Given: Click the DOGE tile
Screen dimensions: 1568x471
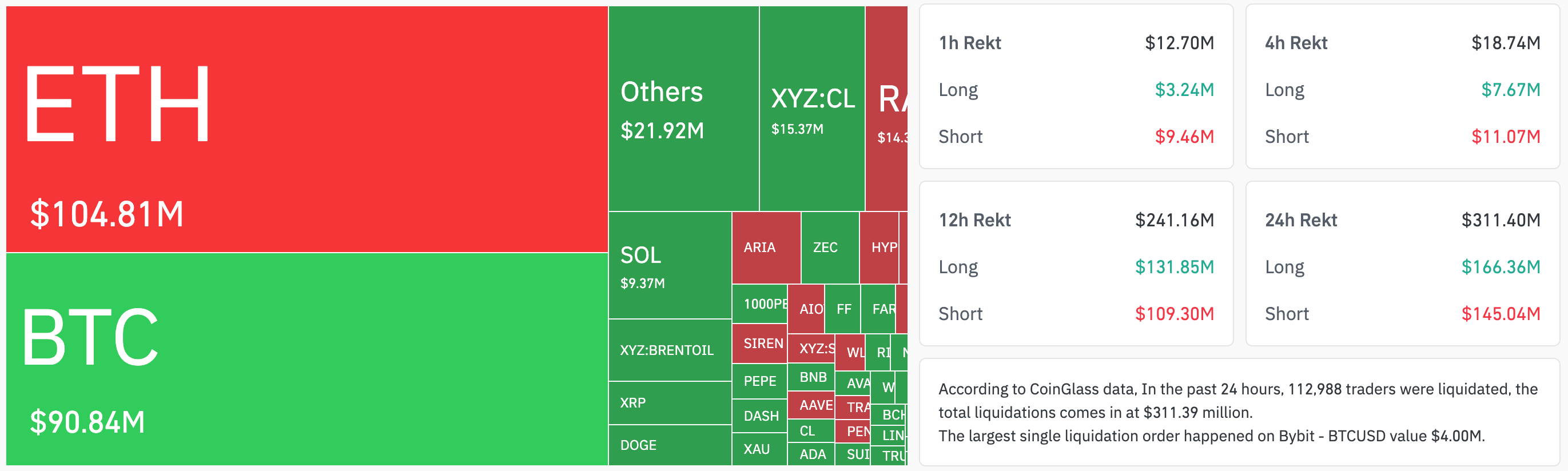Looking at the screenshot, I should point(670,445).
